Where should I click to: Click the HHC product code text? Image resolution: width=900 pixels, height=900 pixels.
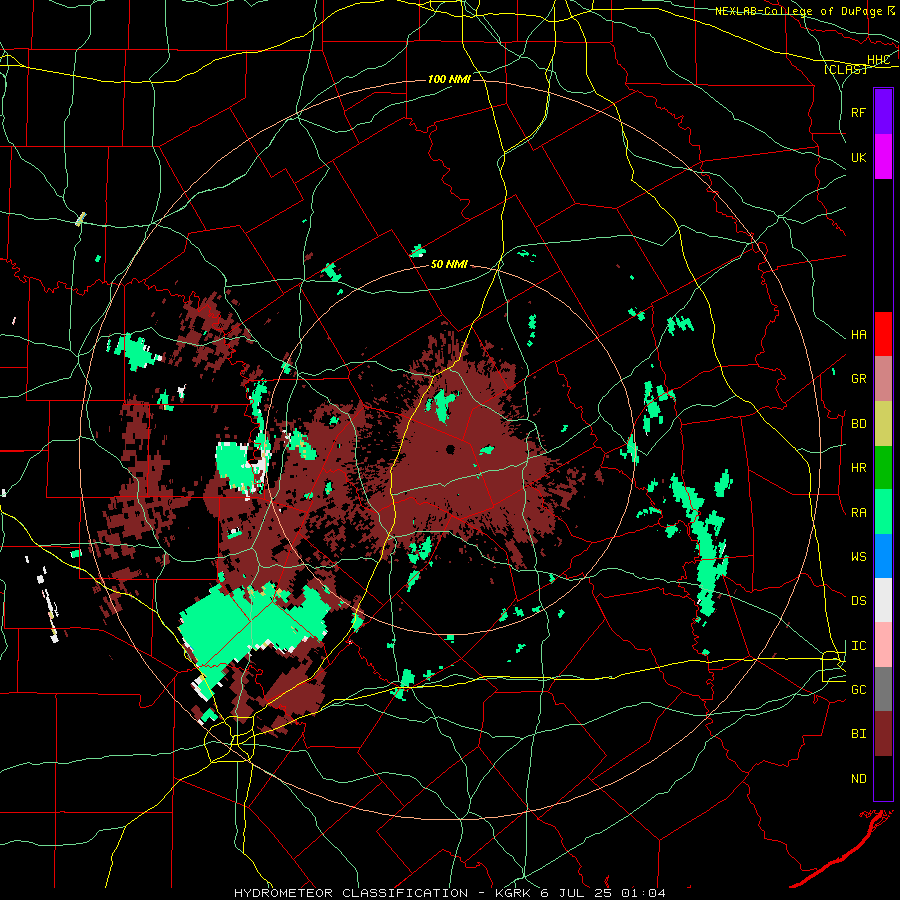tap(878, 60)
